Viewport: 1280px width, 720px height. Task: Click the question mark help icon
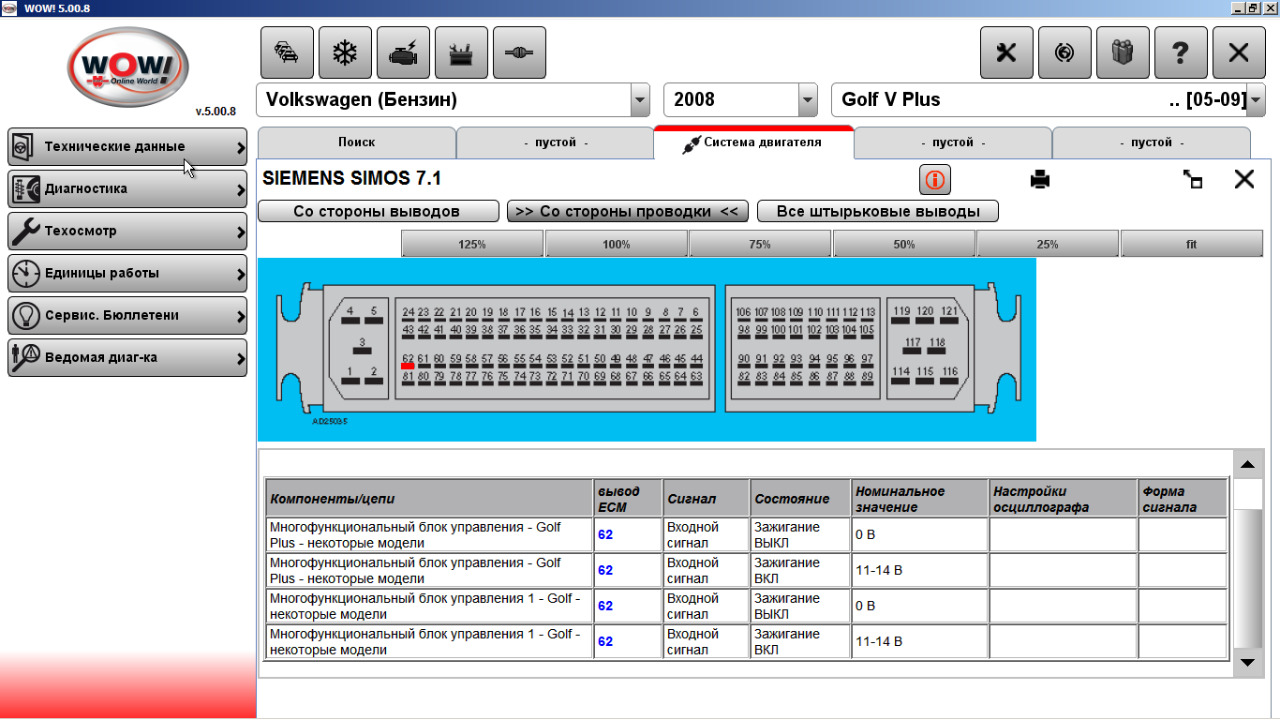[1180, 53]
